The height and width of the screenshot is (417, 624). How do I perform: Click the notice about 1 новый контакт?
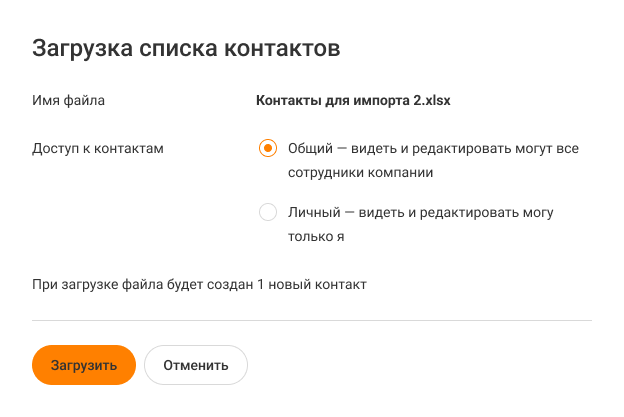click(200, 285)
